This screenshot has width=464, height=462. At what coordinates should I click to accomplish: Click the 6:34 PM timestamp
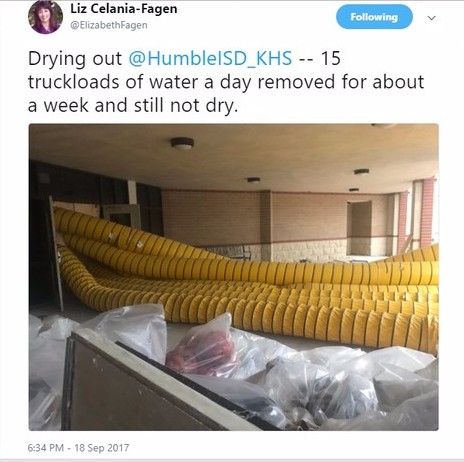[x=45, y=447]
